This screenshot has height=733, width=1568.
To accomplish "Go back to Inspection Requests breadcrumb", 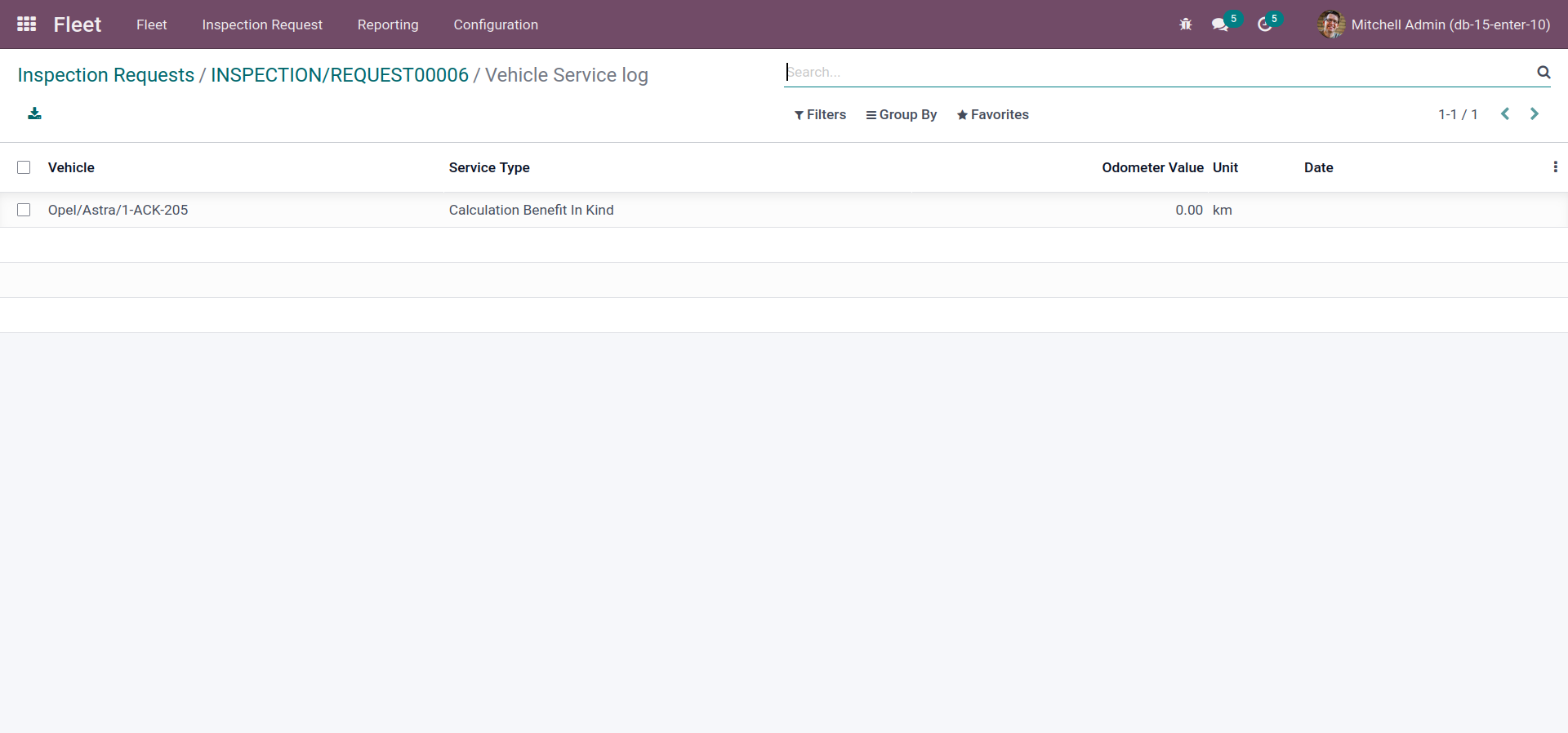I will coord(106,75).
